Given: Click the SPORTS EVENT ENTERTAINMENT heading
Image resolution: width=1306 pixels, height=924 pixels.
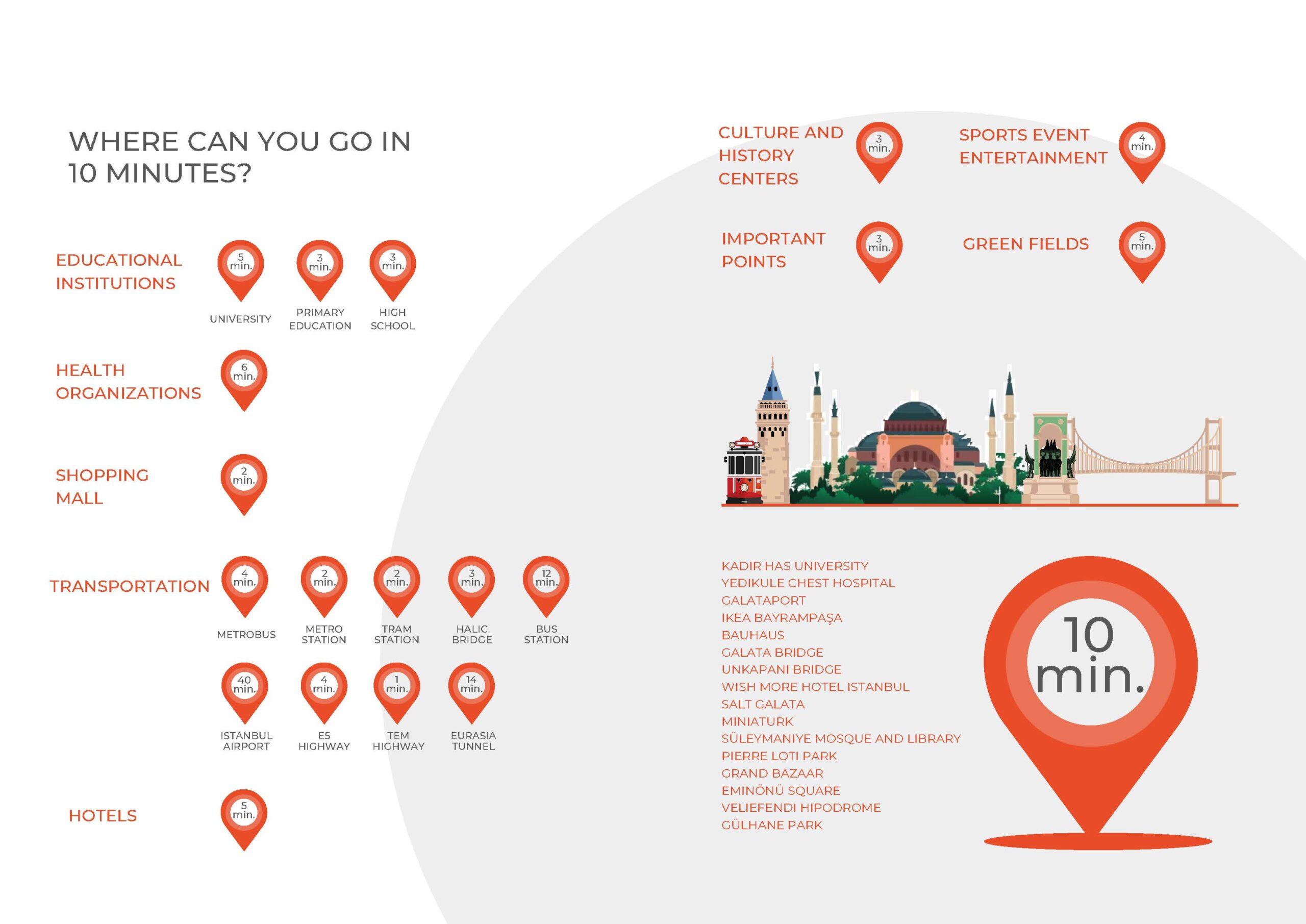Looking at the screenshot, I should click(x=1034, y=146).
